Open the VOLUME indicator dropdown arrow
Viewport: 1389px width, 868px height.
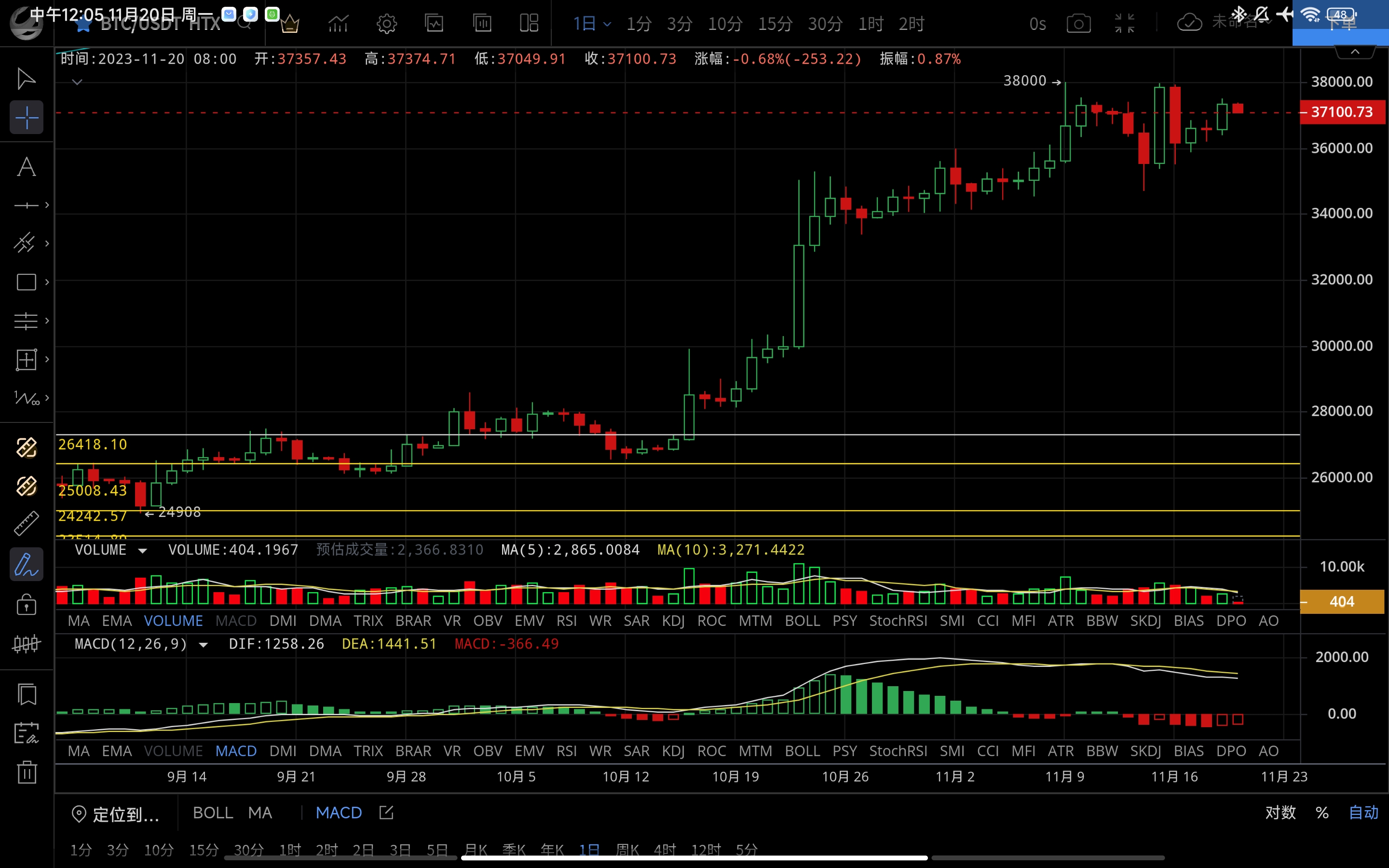(x=142, y=551)
